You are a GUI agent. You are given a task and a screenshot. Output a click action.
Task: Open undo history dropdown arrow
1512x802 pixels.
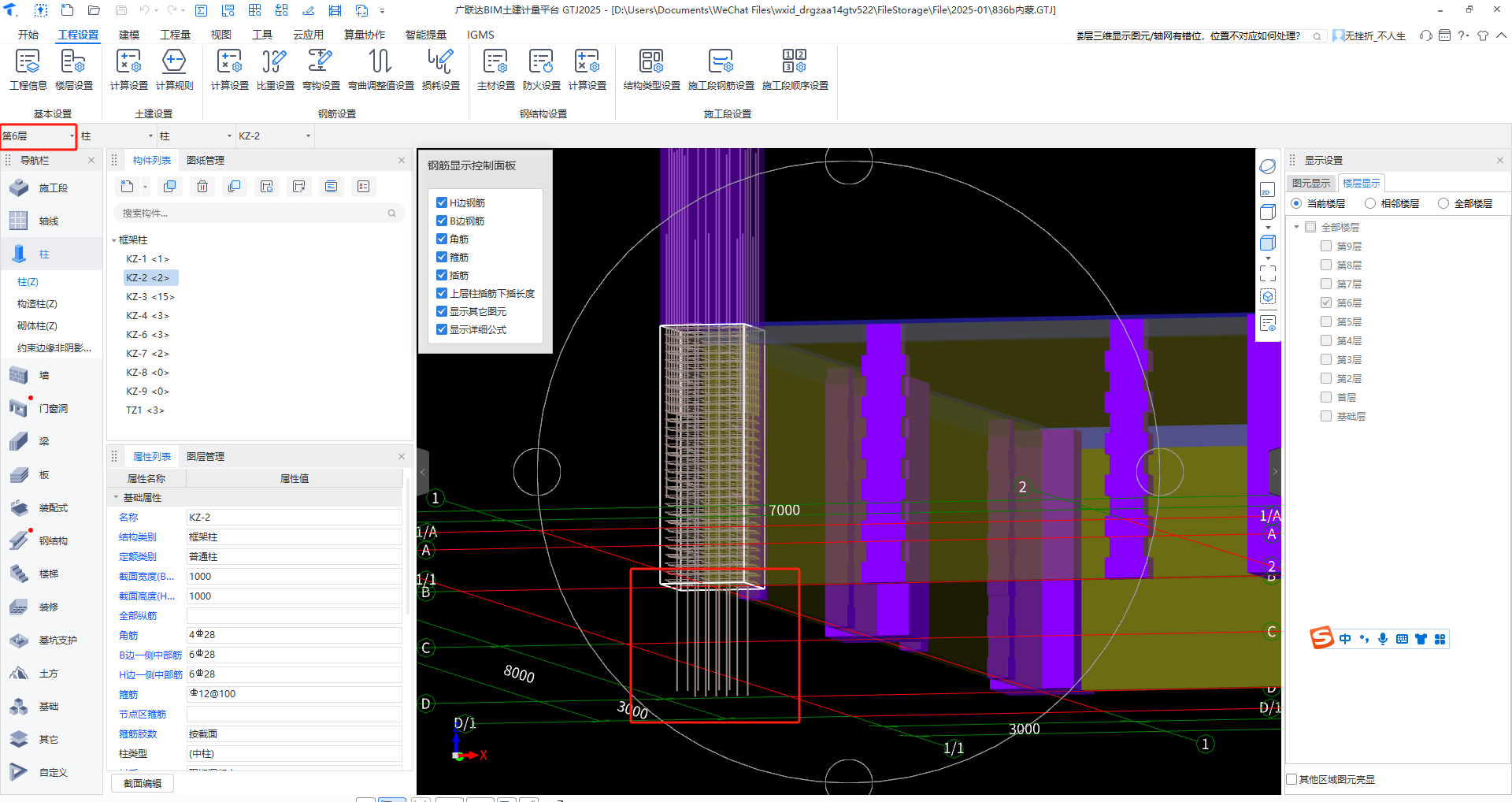point(156,10)
